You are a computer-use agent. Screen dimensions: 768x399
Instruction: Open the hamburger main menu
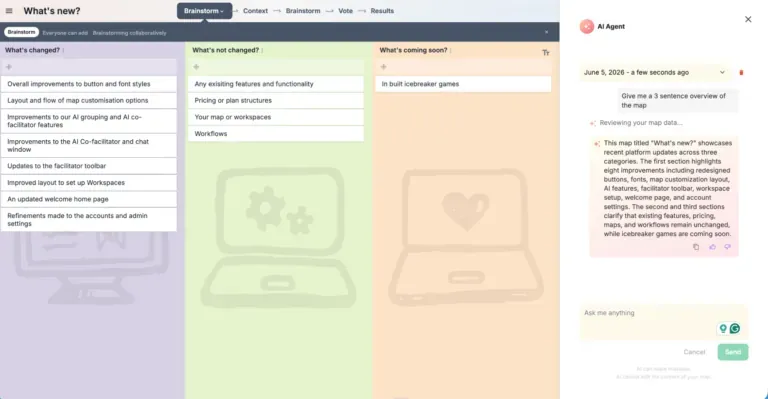tap(9, 11)
